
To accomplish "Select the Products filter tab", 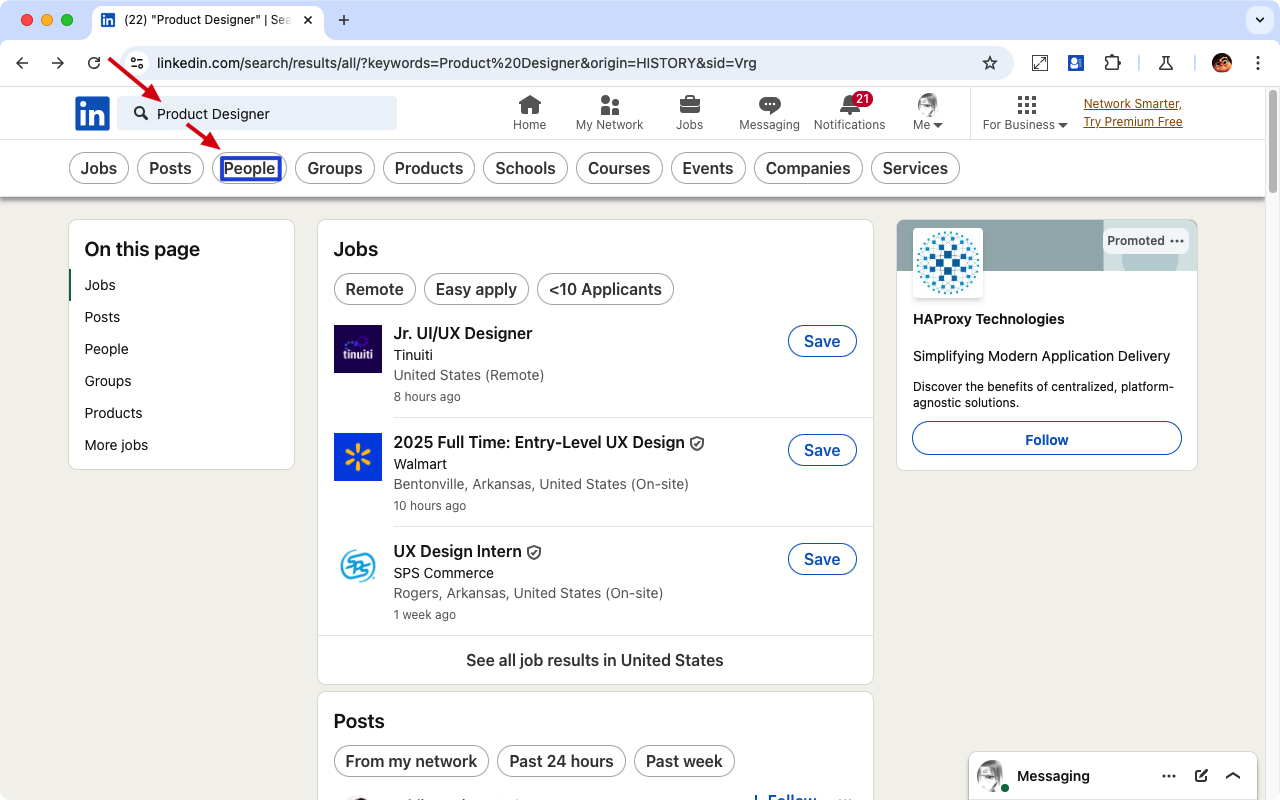I will tap(429, 168).
